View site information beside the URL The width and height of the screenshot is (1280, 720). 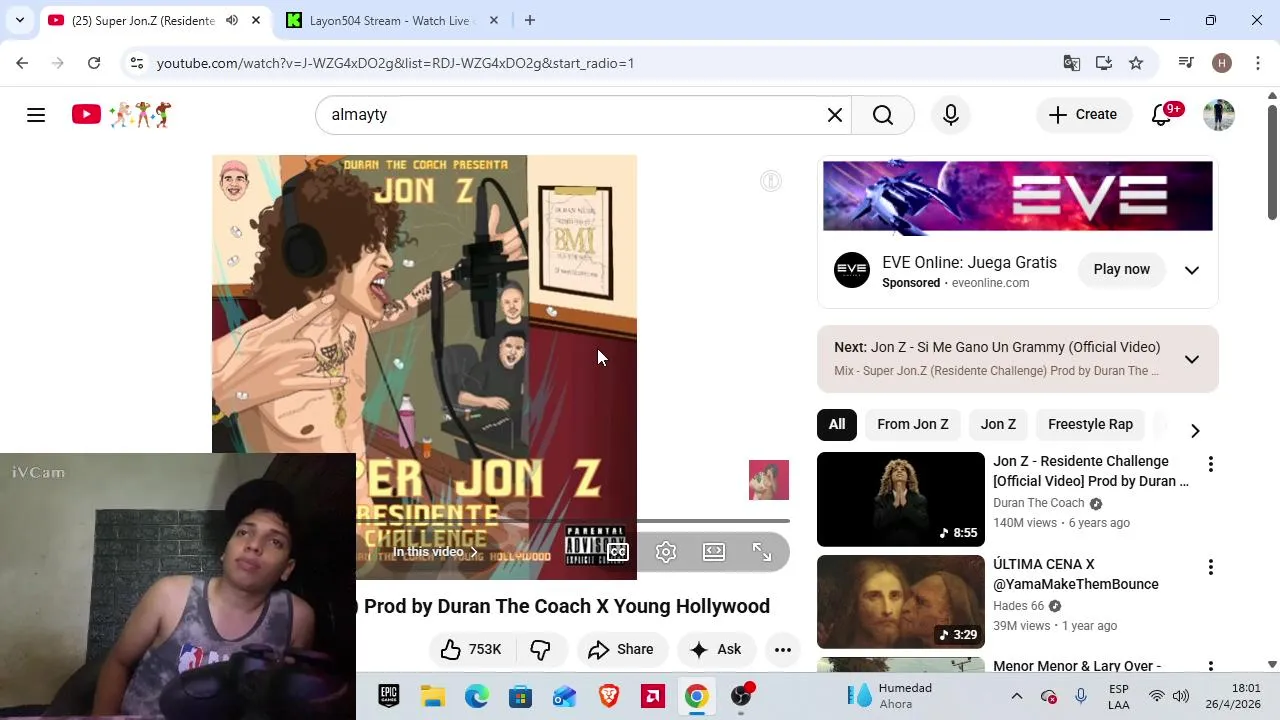(137, 63)
